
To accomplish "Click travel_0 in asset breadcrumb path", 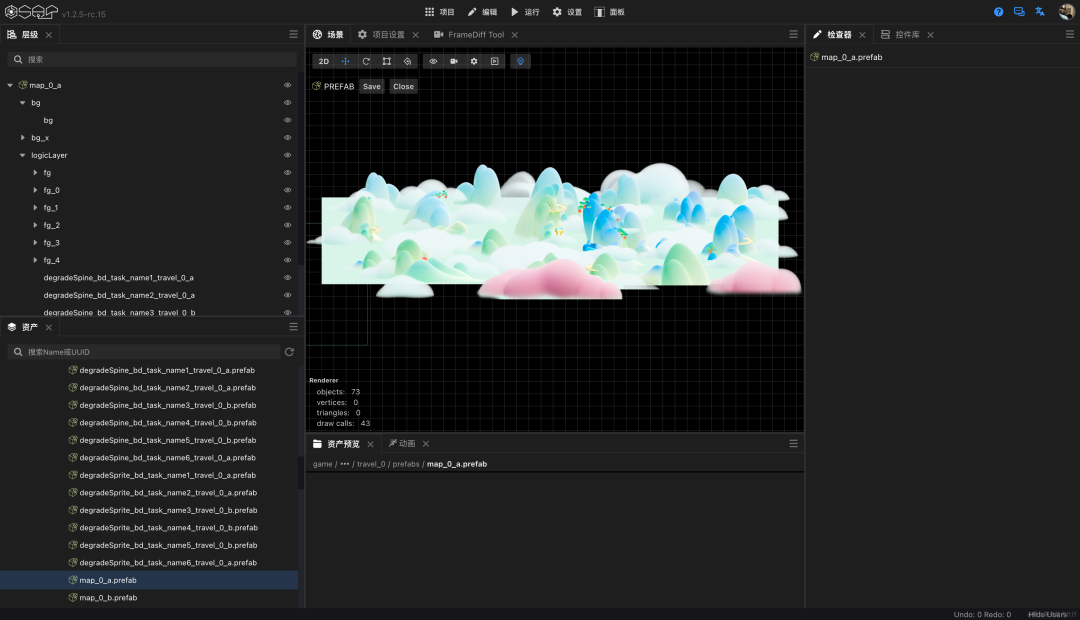I will pos(371,464).
